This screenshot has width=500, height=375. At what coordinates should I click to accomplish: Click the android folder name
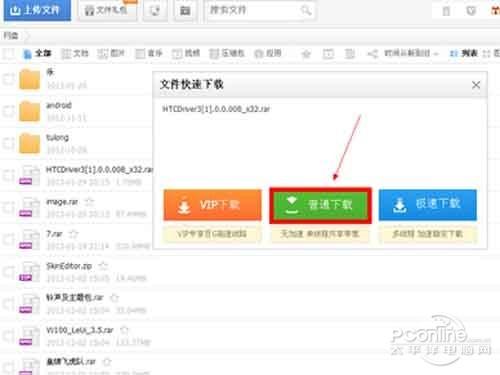(59, 105)
